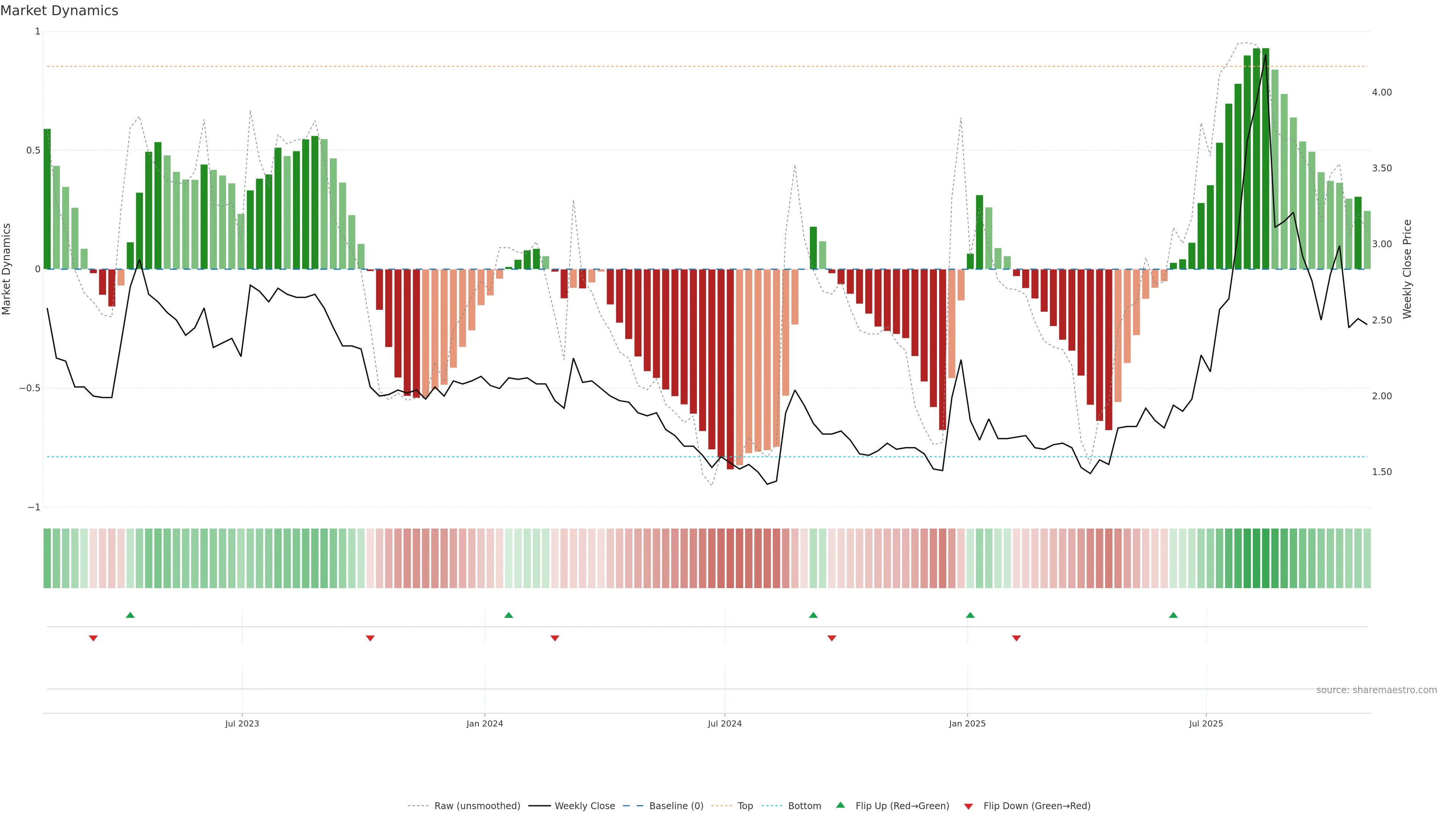This screenshot has height=819, width=1456.
Task: Toggle the Weekly Close legend entry
Action: pos(584,806)
